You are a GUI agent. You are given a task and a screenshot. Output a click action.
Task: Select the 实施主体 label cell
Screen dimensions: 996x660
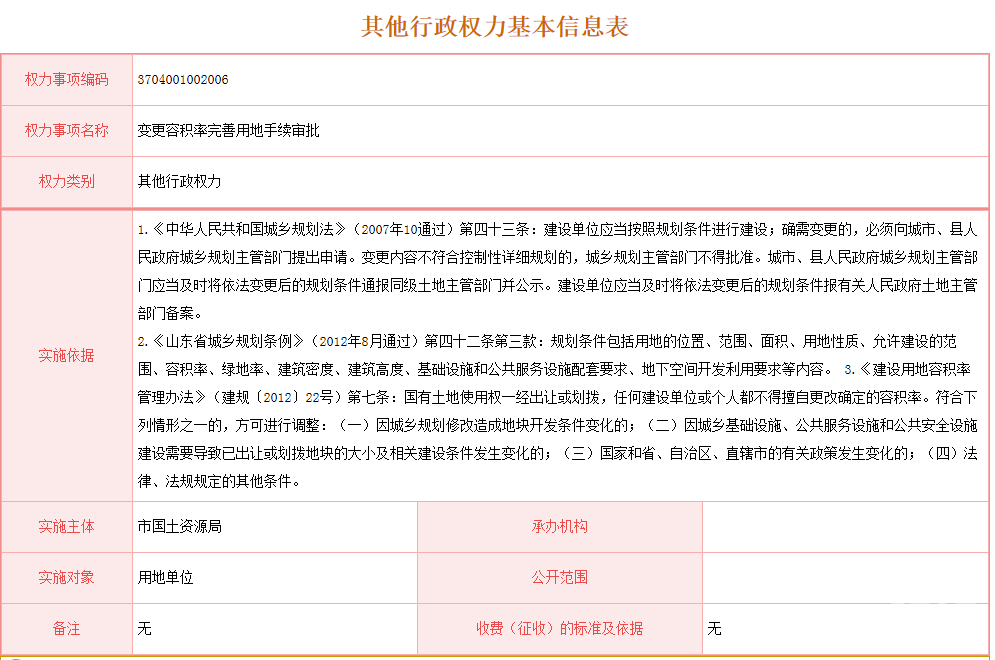(66, 526)
